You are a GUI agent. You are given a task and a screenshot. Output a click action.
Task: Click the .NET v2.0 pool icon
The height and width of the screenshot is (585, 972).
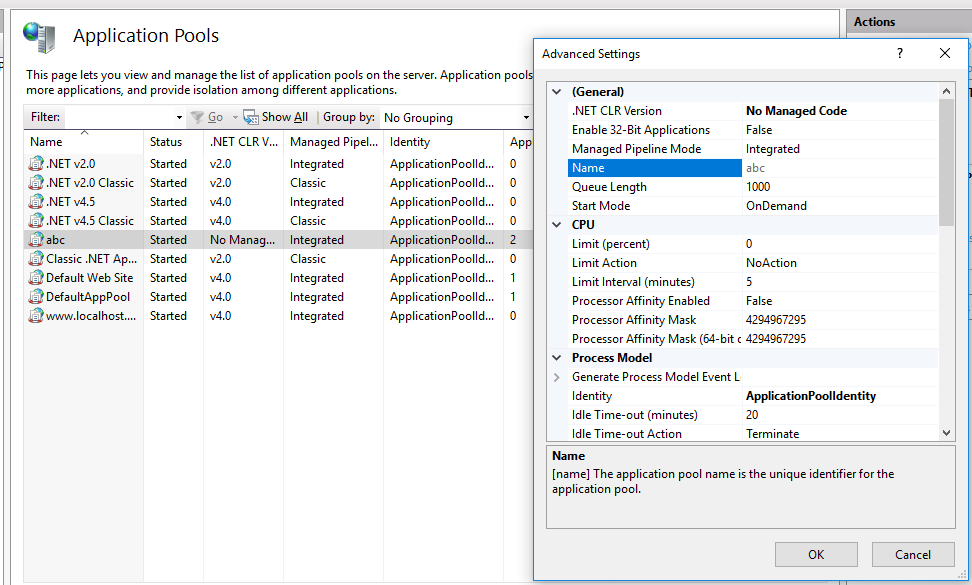pos(36,164)
